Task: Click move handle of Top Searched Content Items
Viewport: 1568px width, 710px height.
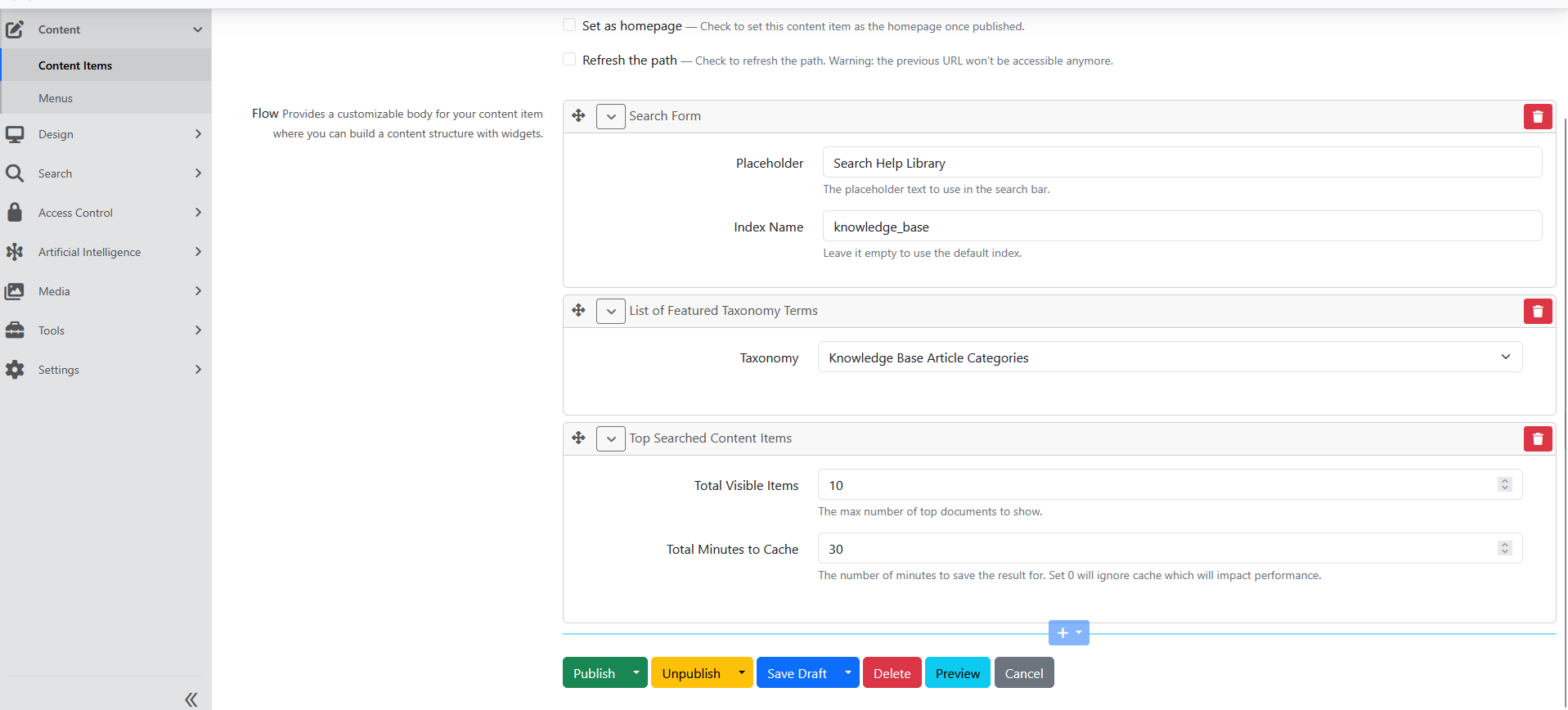Action: pos(578,438)
